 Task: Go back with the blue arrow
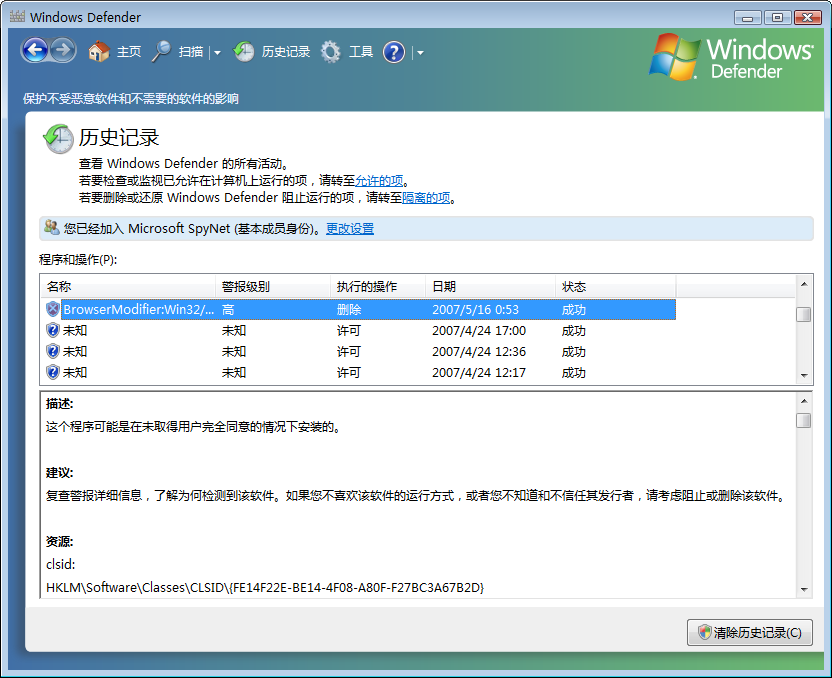(35, 51)
